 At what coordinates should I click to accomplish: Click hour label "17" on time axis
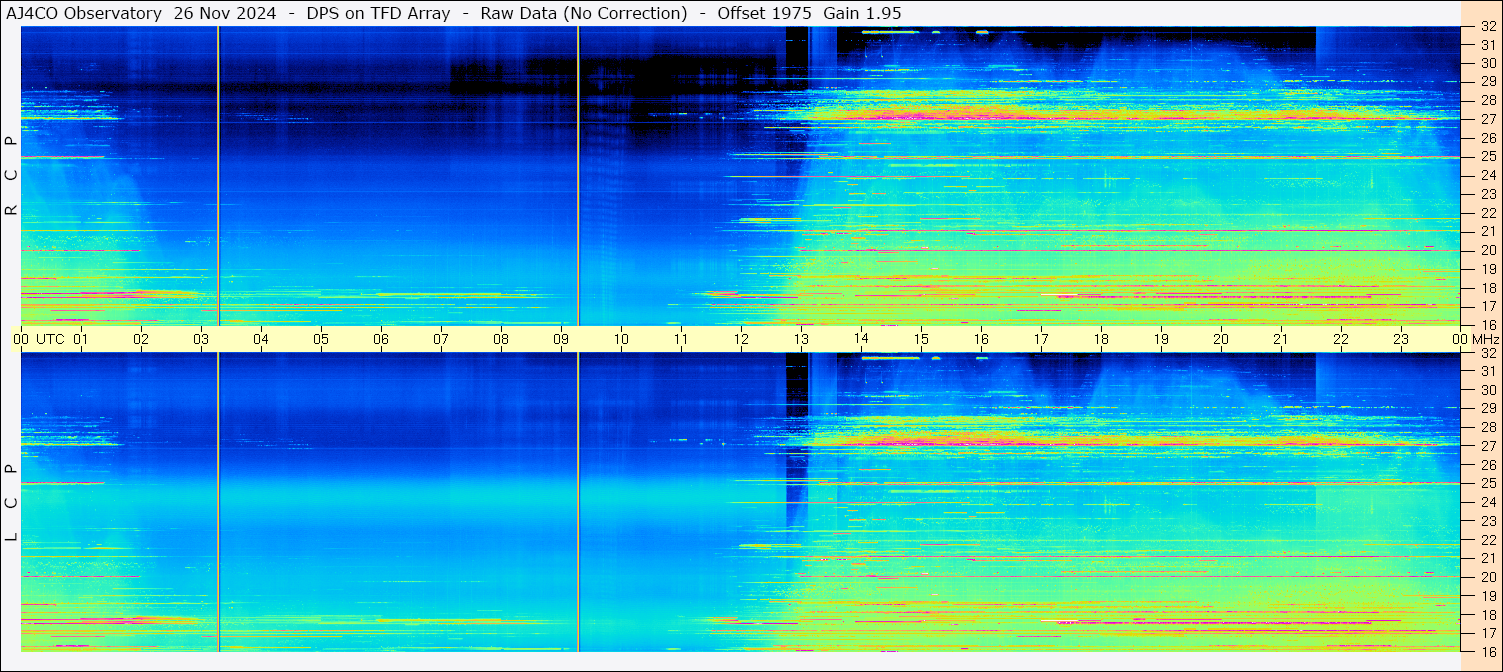pos(1041,339)
